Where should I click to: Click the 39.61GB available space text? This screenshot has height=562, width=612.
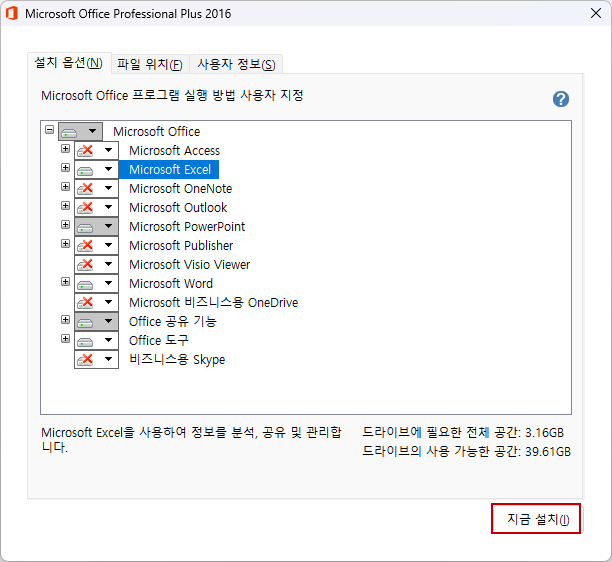466,452
